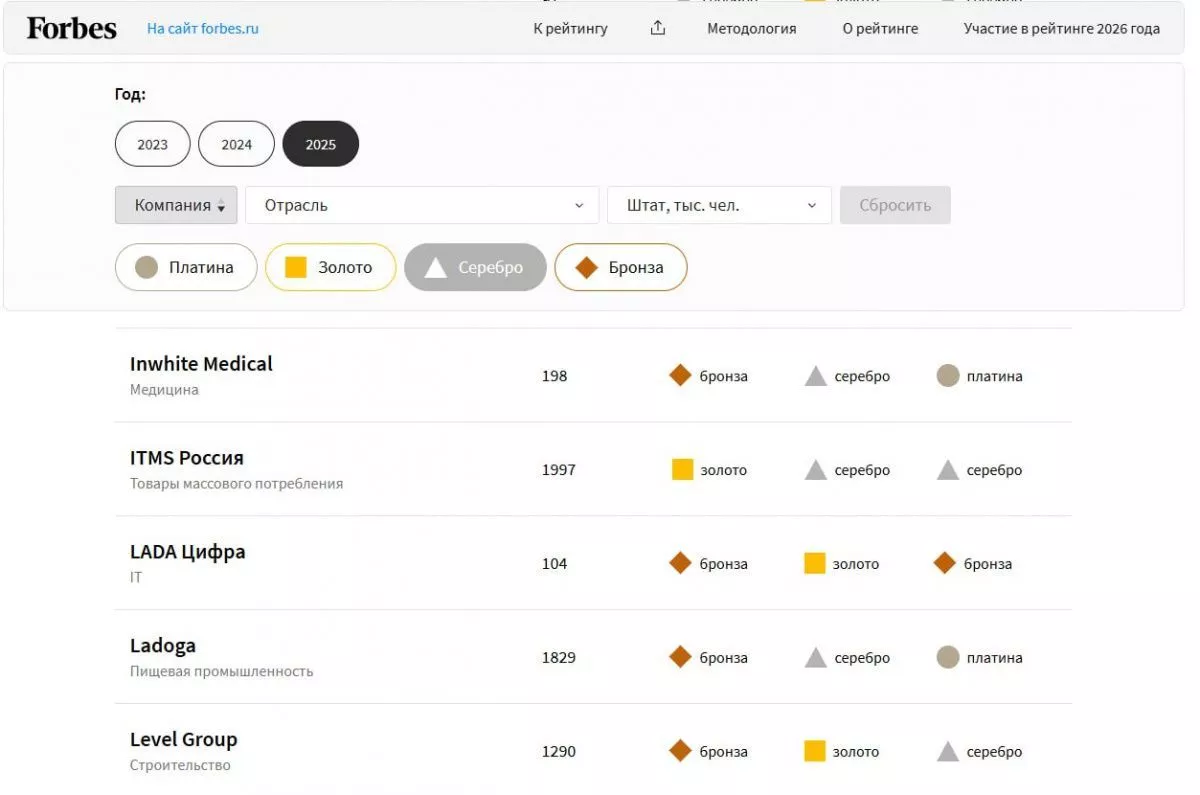Screen dimensions: 1200x795
Task: Click the share/export icon in the header
Action: pyautogui.click(x=657, y=28)
